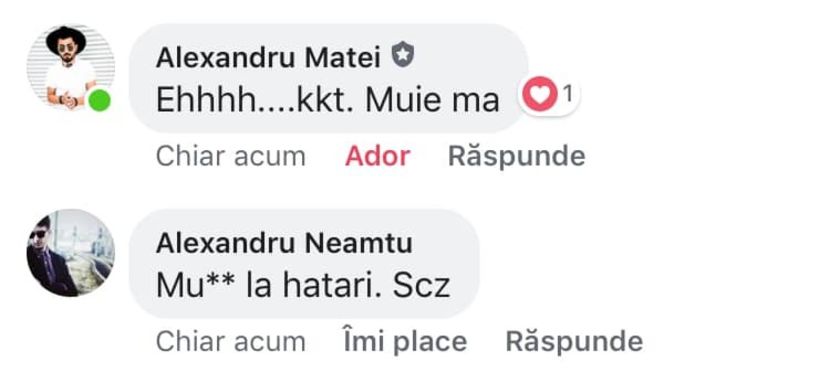Click the hat in Matei's avatar
Image resolution: width=830 pixels, height=372 pixels.
point(66,39)
